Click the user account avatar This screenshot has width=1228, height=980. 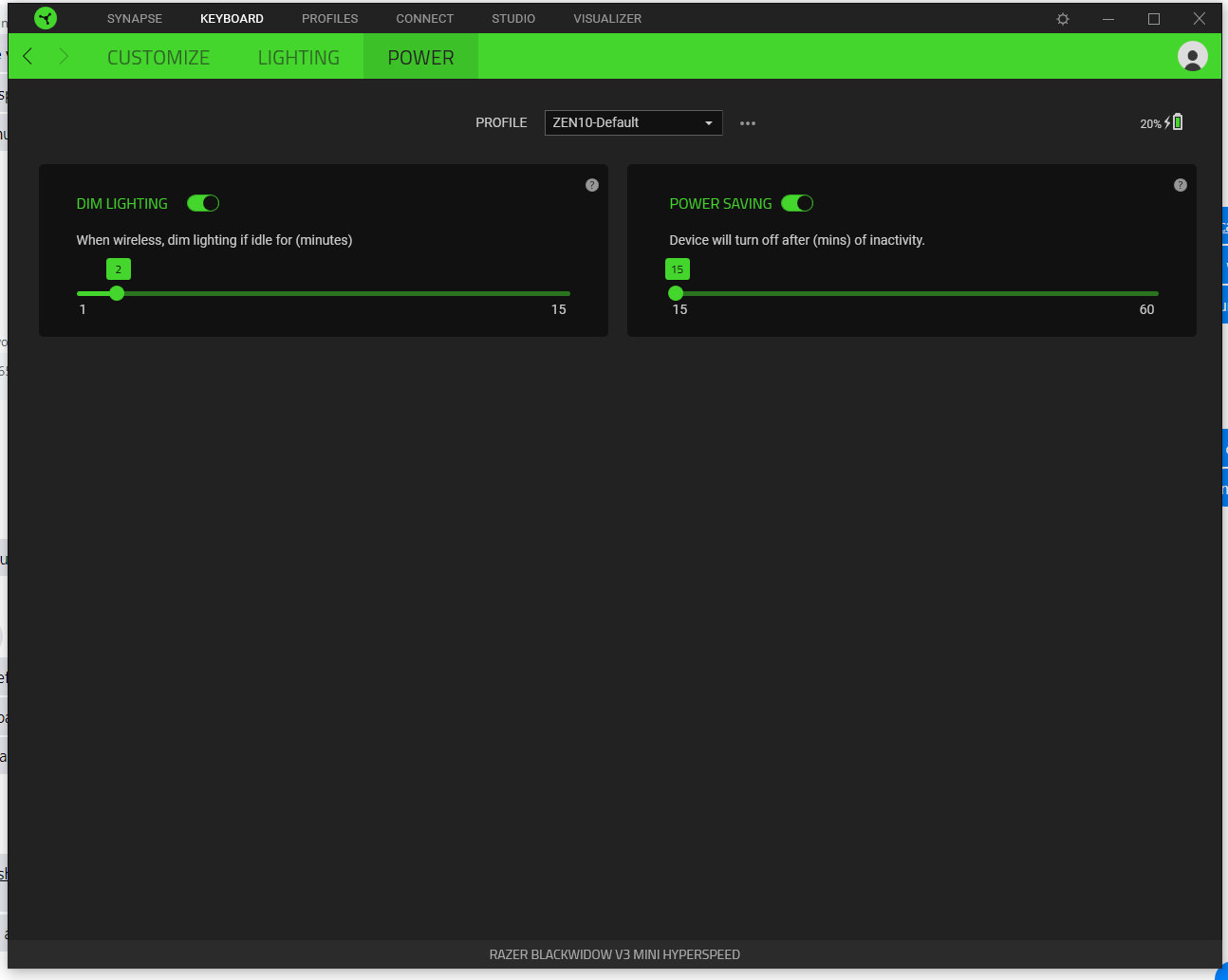tap(1193, 56)
